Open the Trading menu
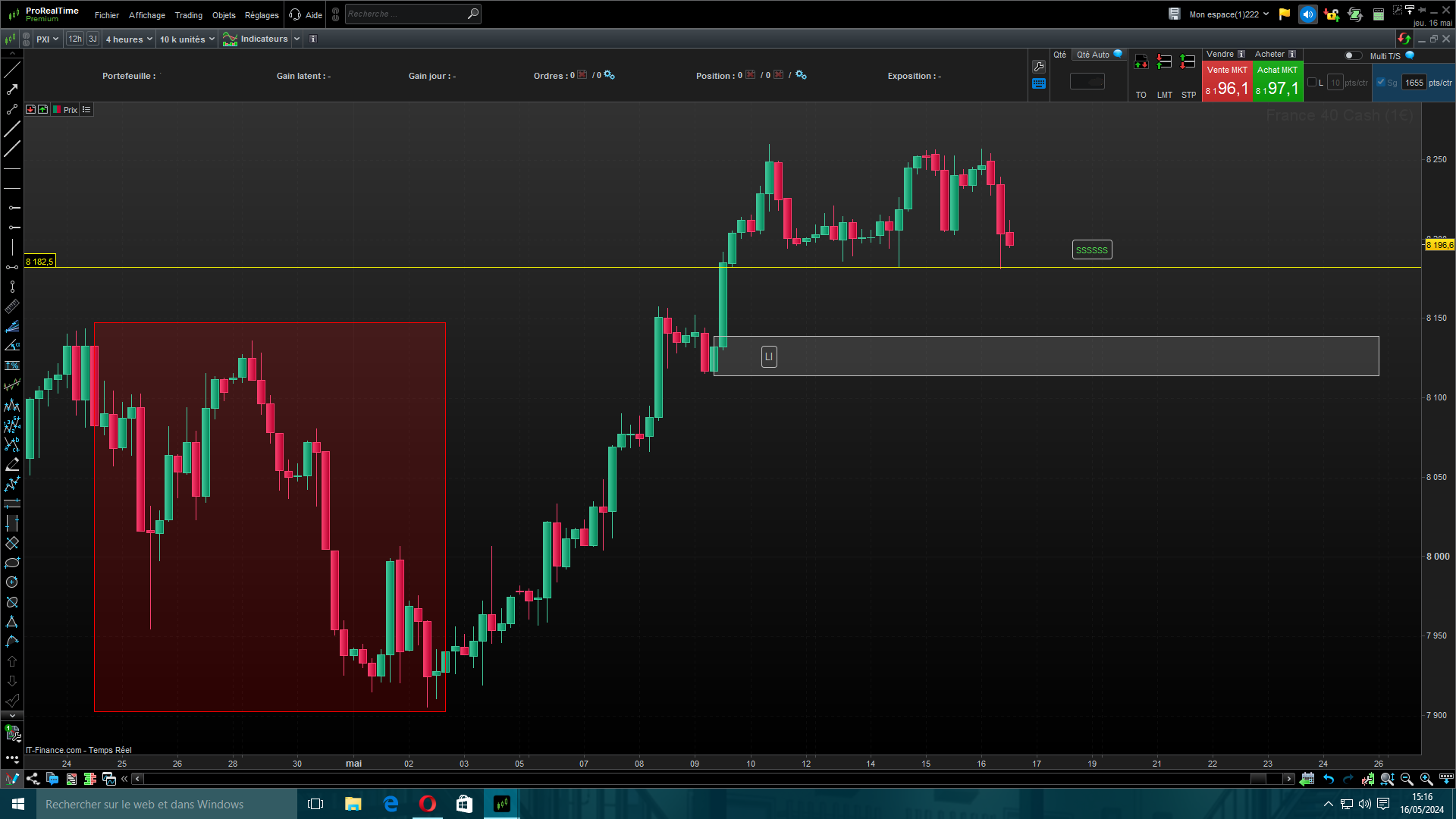This screenshot has width=1456, height=819. point(188,15)
